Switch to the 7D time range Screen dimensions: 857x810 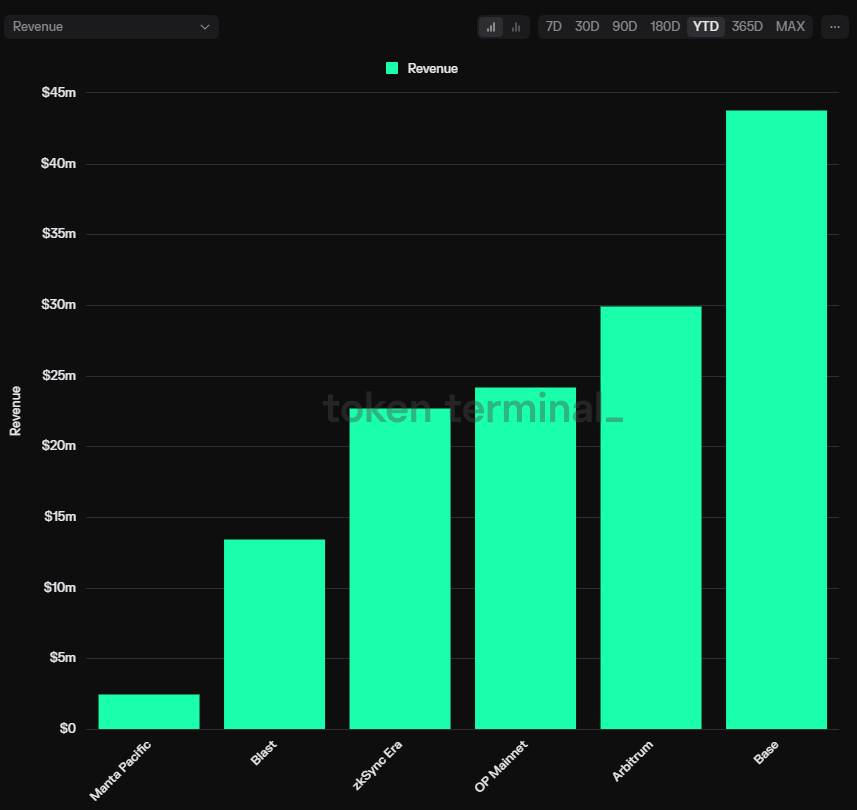pos(553,27)
